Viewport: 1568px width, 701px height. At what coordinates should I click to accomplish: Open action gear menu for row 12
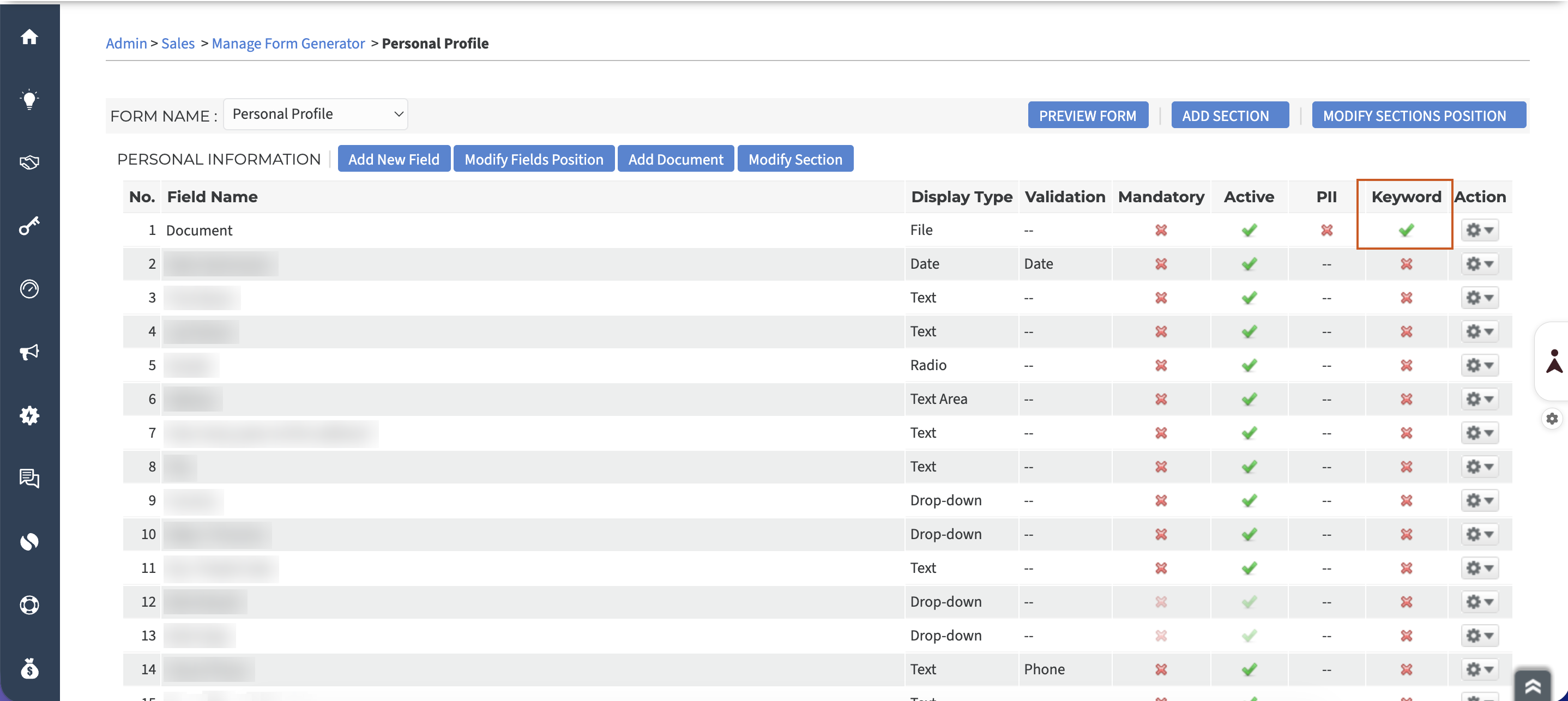(1480, 602)
